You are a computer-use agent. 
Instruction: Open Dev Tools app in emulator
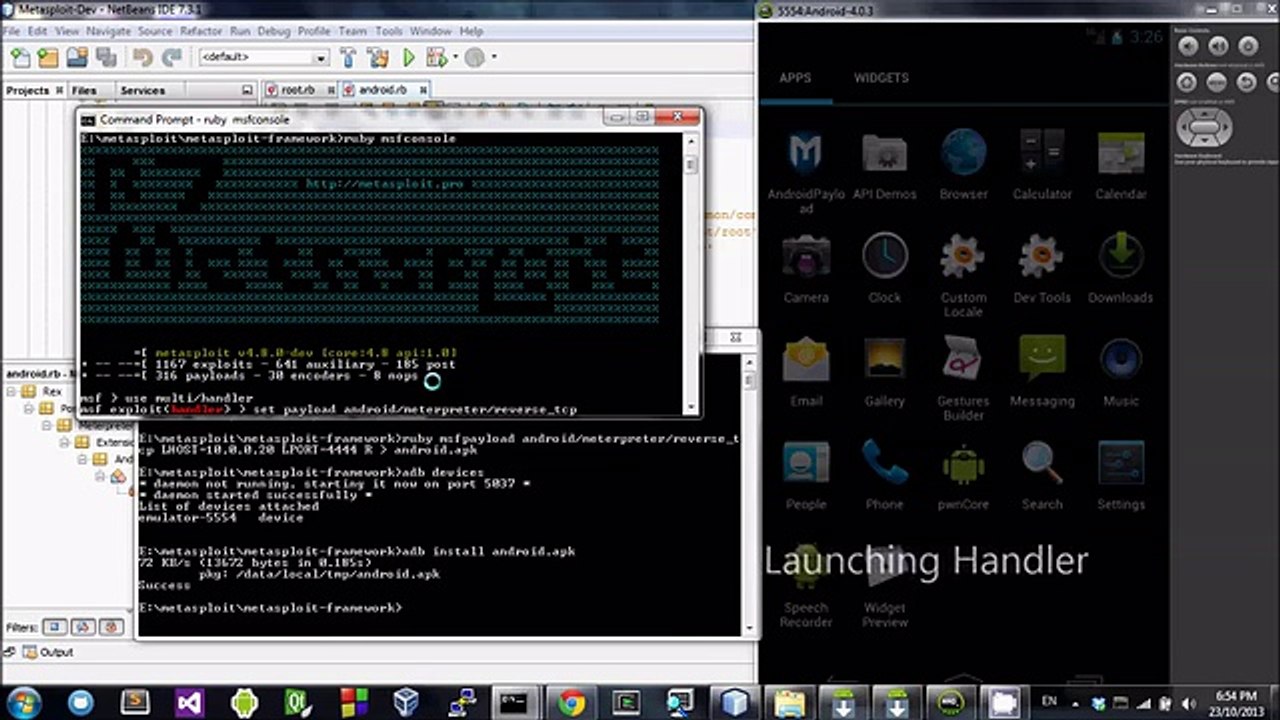point(1042,270)
